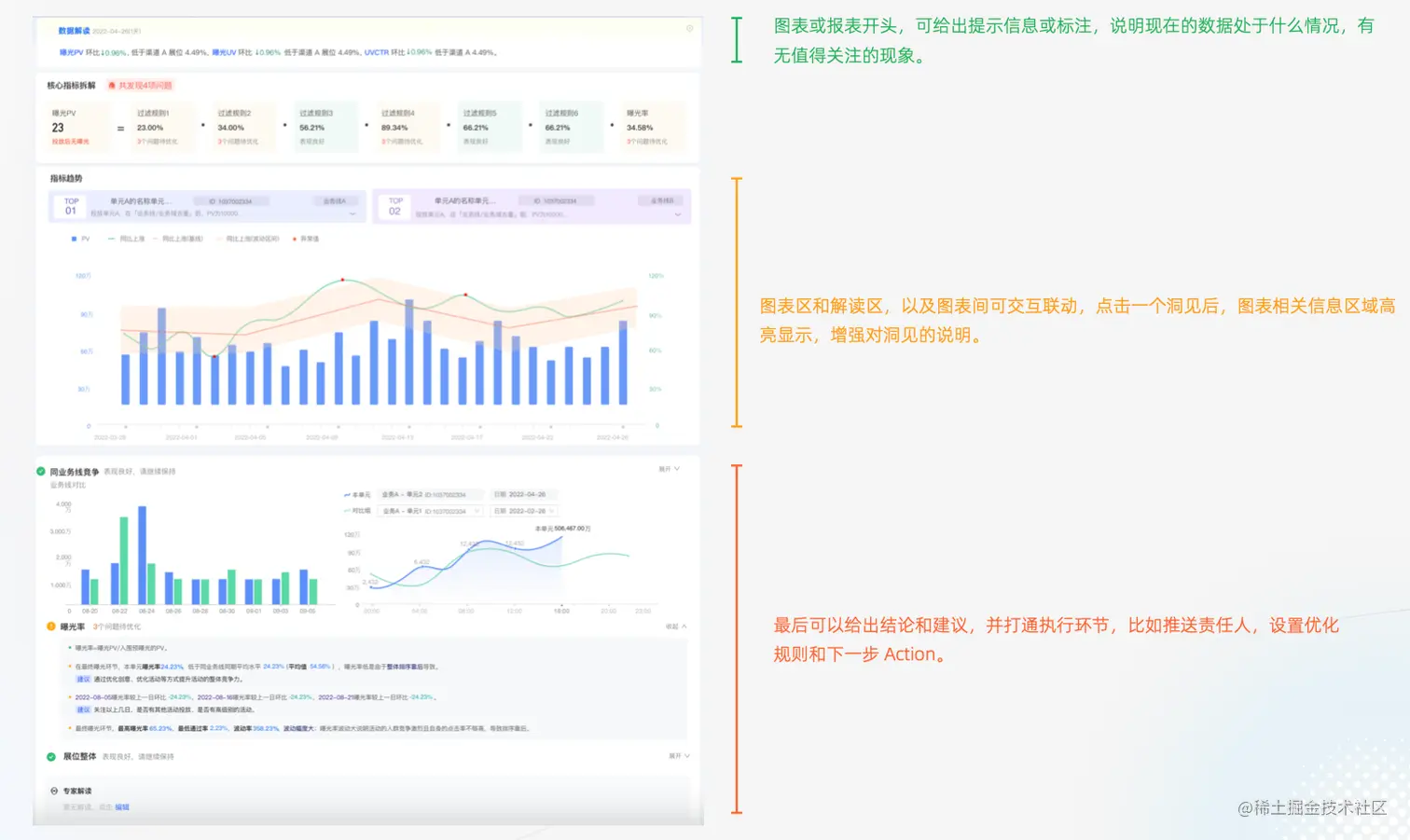
Task: Click the 编辑 link under 专家解读
Action: tap(122, 807)
